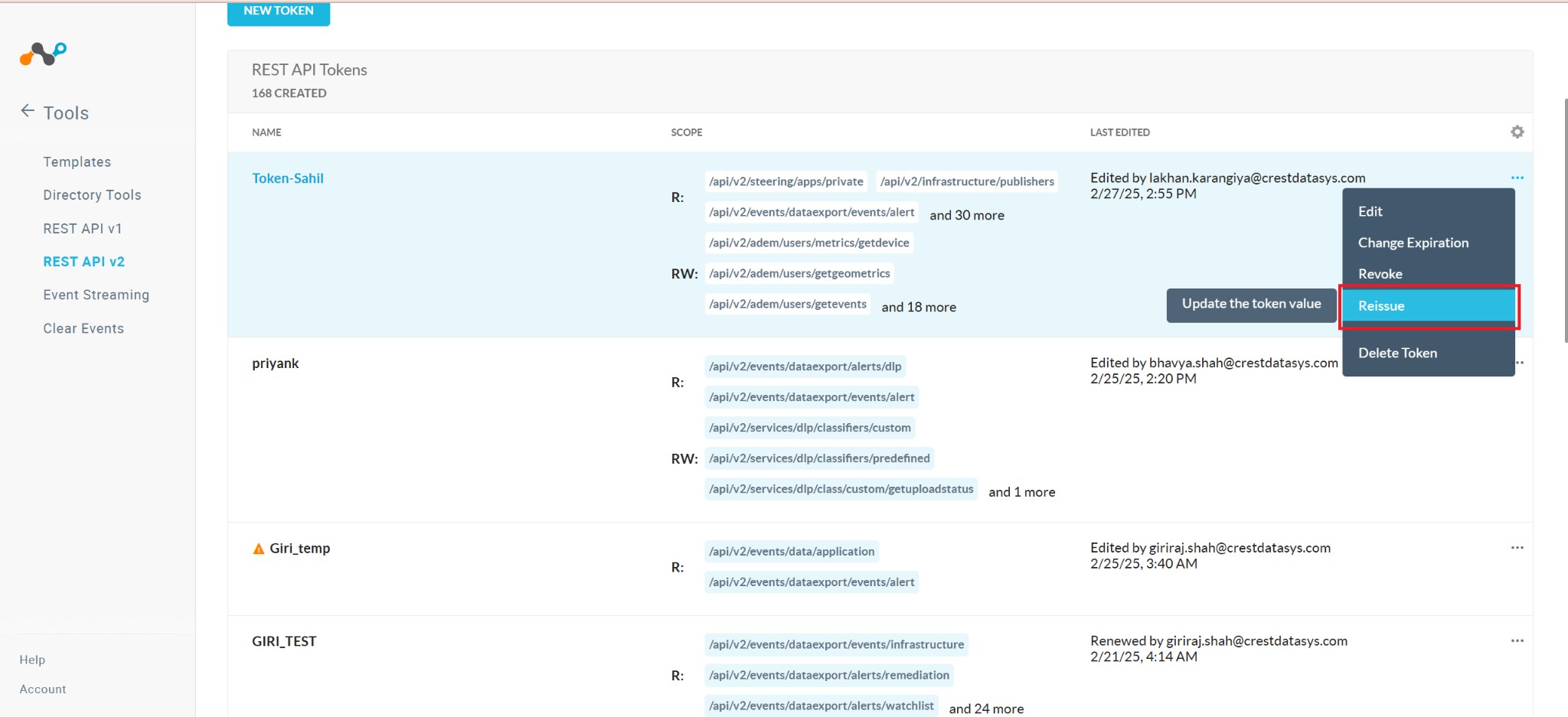The width and height of the screenshot is (1568, 717).
Task: Open the table settings gear icon
Action: click(x=1517, y=132)
